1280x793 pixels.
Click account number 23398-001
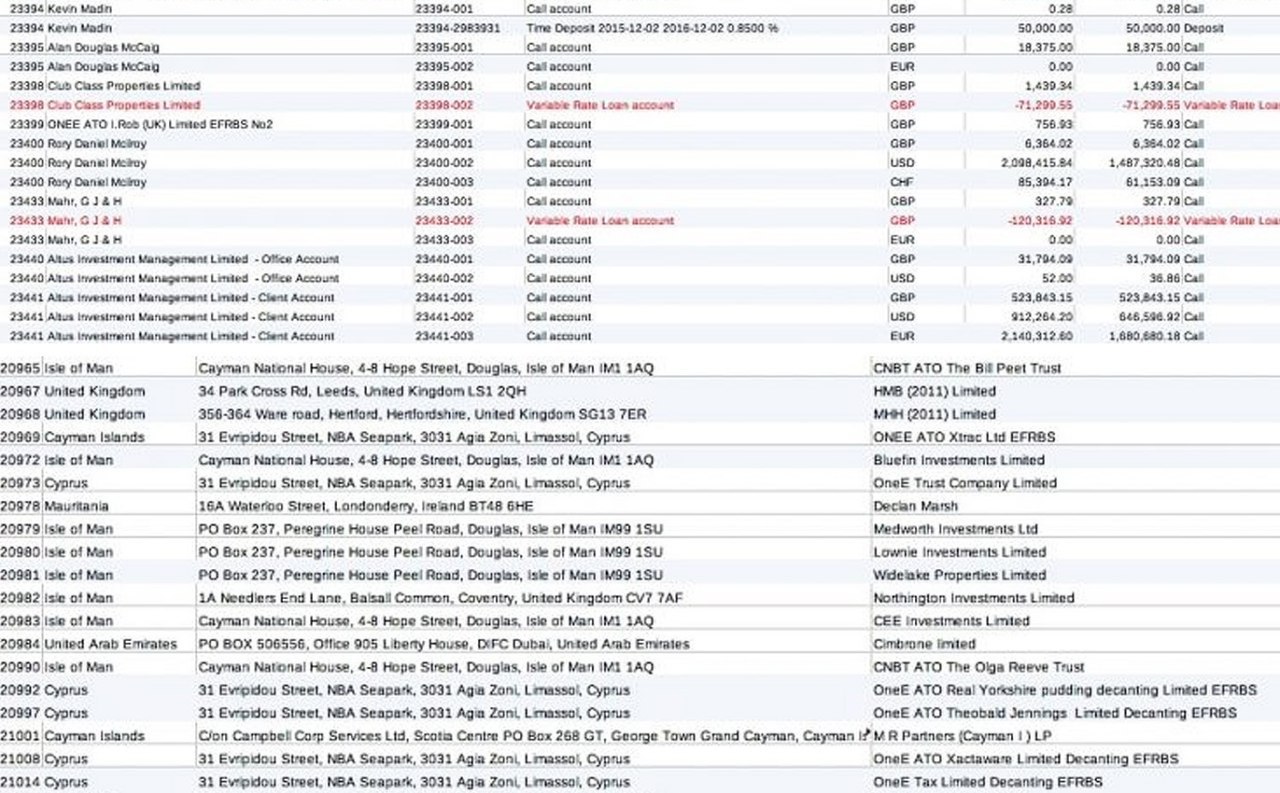[443, 86]
